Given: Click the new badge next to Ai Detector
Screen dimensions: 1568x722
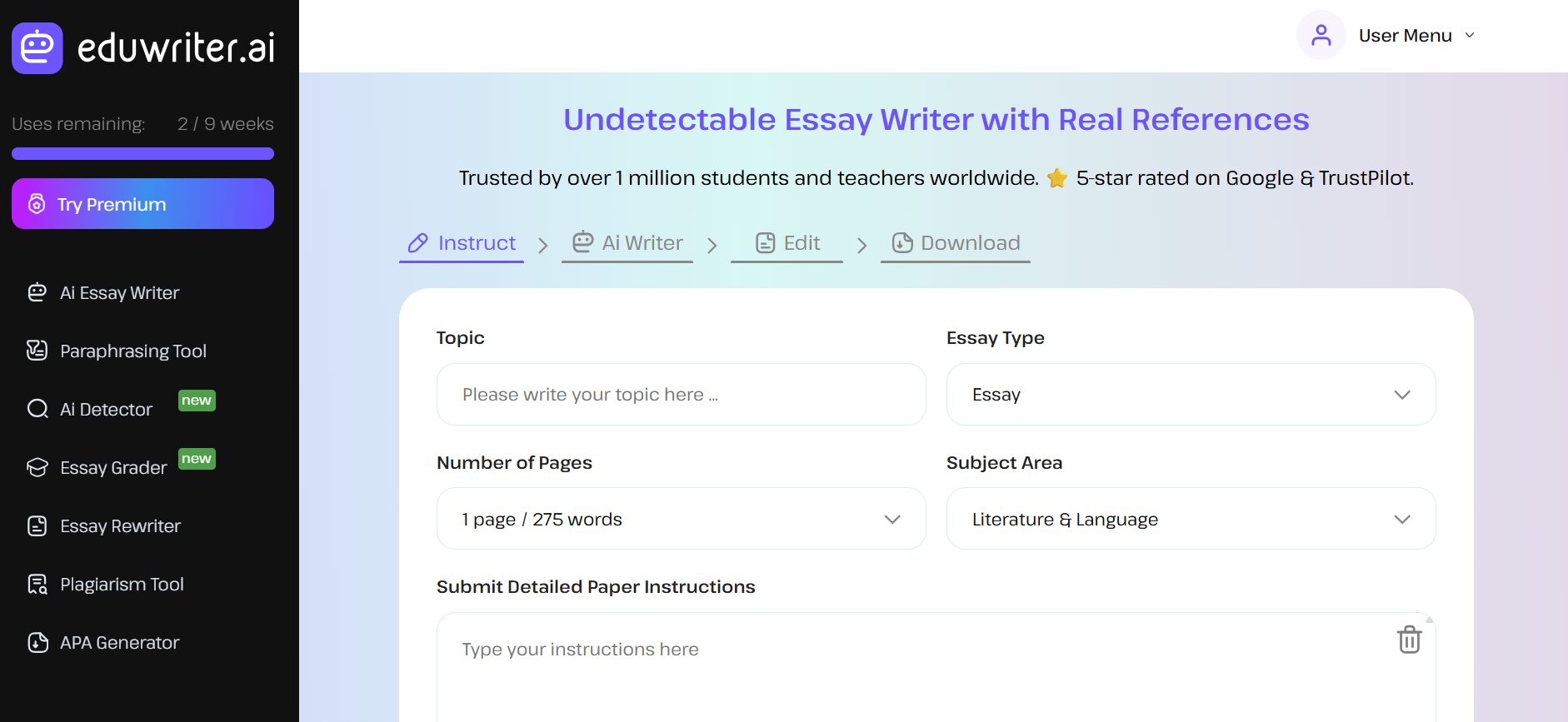Looking at the screenshot, I should point(197,401).
